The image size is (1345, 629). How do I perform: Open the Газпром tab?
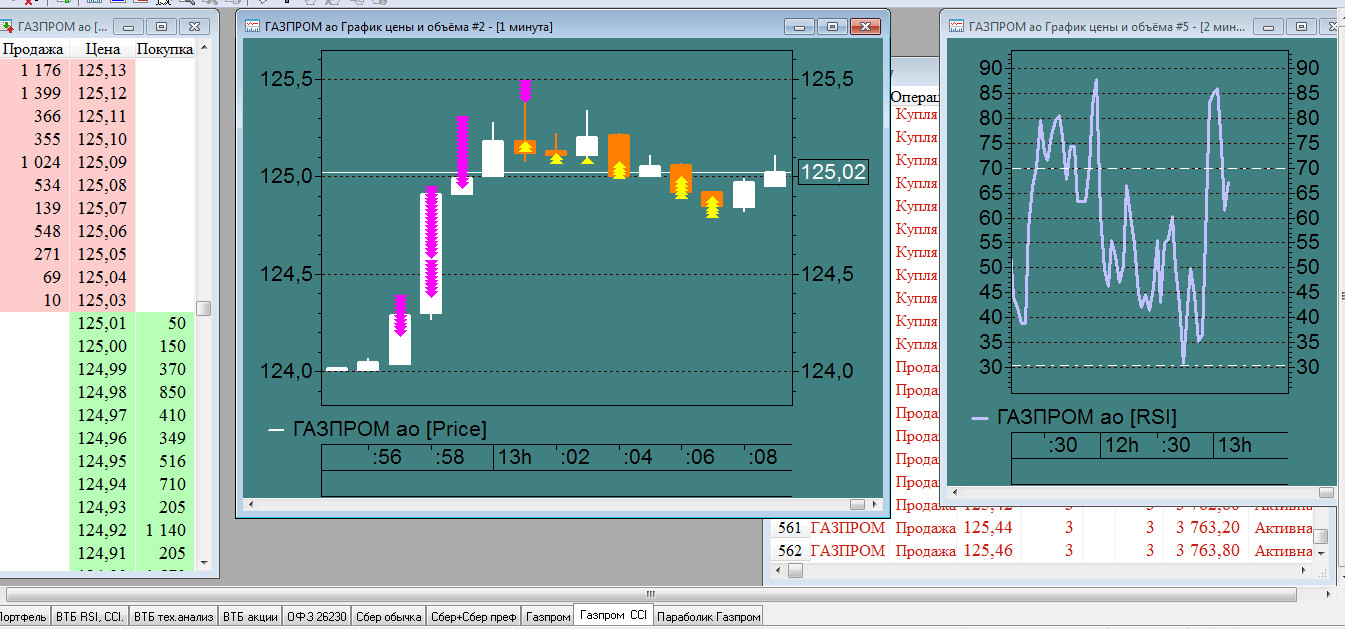[548, 616]
